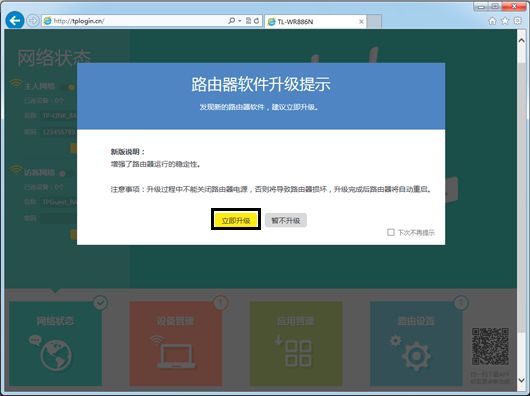The width and height of the screenshot is (530, 396).
Task: Check the 下次不再提示 checkbox
Action: (390, 232)
